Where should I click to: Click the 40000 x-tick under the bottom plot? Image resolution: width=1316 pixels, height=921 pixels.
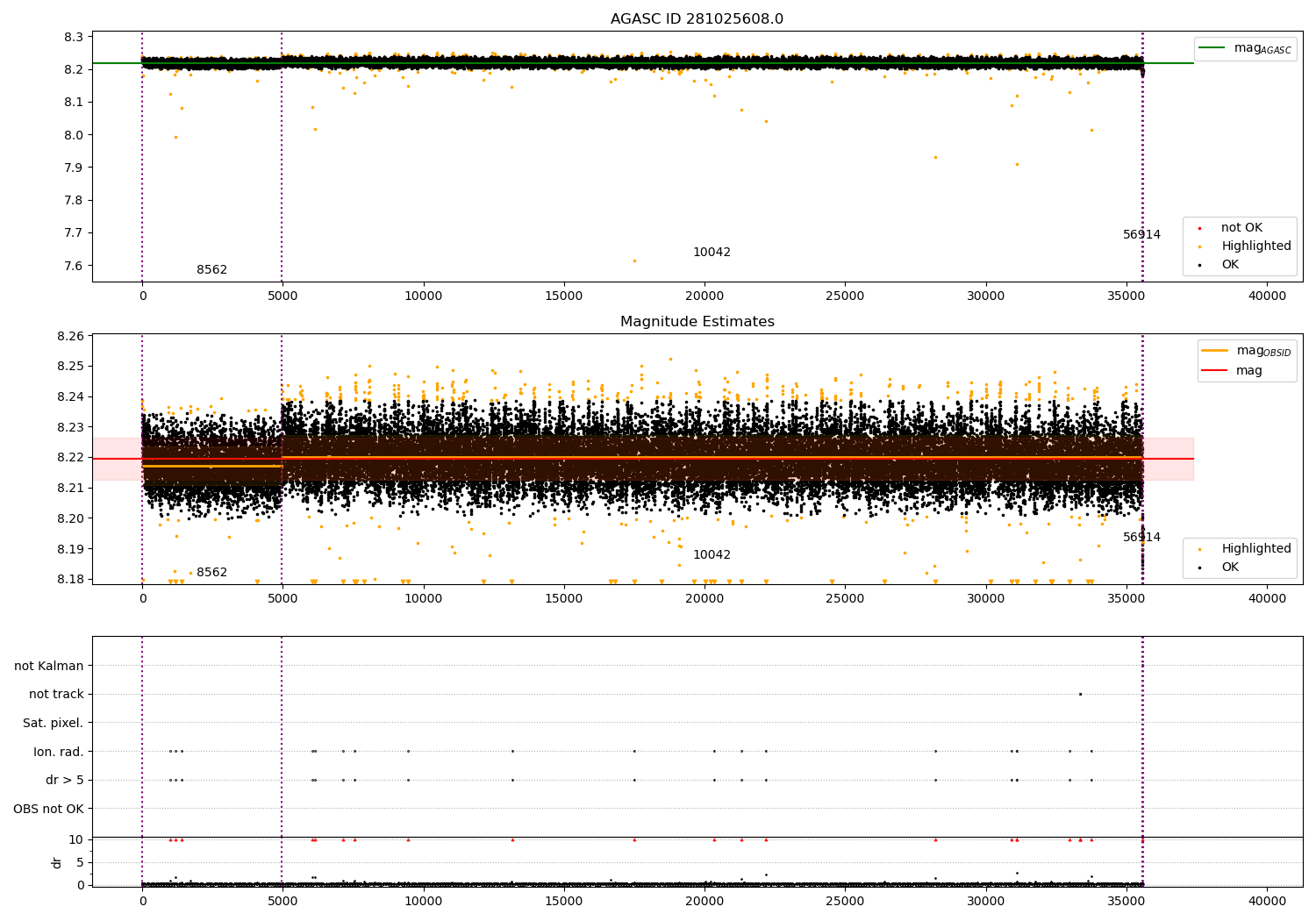(x=1267, y=902)
